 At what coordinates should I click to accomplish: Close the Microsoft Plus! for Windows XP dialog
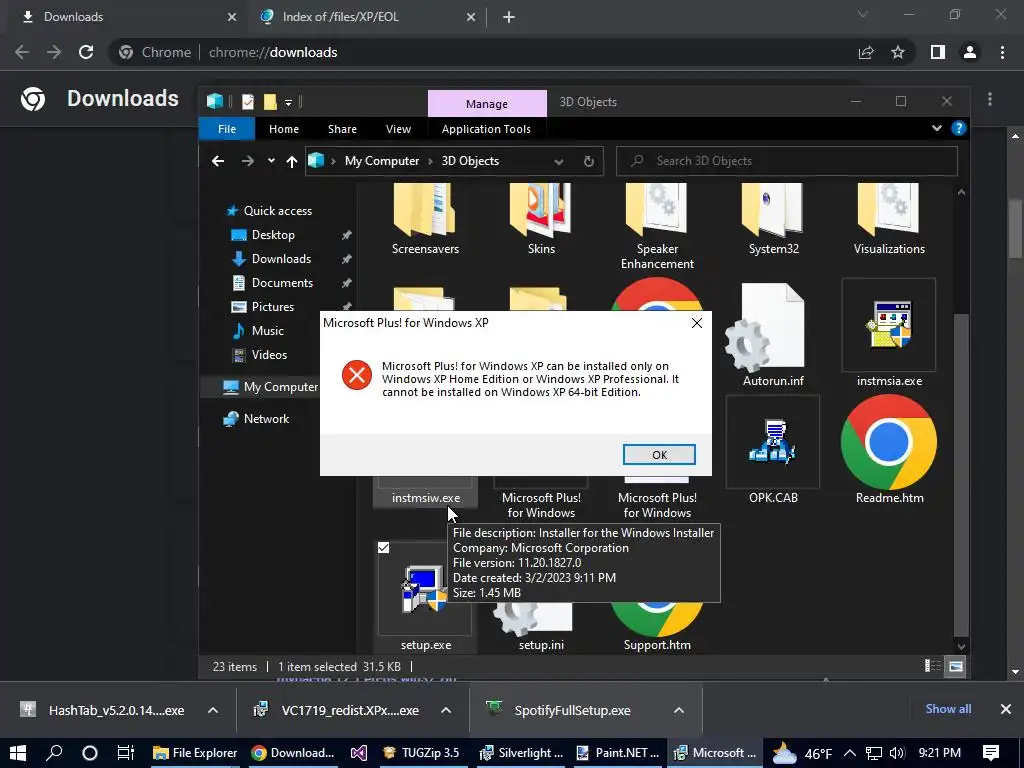click(x=697, y=323)
